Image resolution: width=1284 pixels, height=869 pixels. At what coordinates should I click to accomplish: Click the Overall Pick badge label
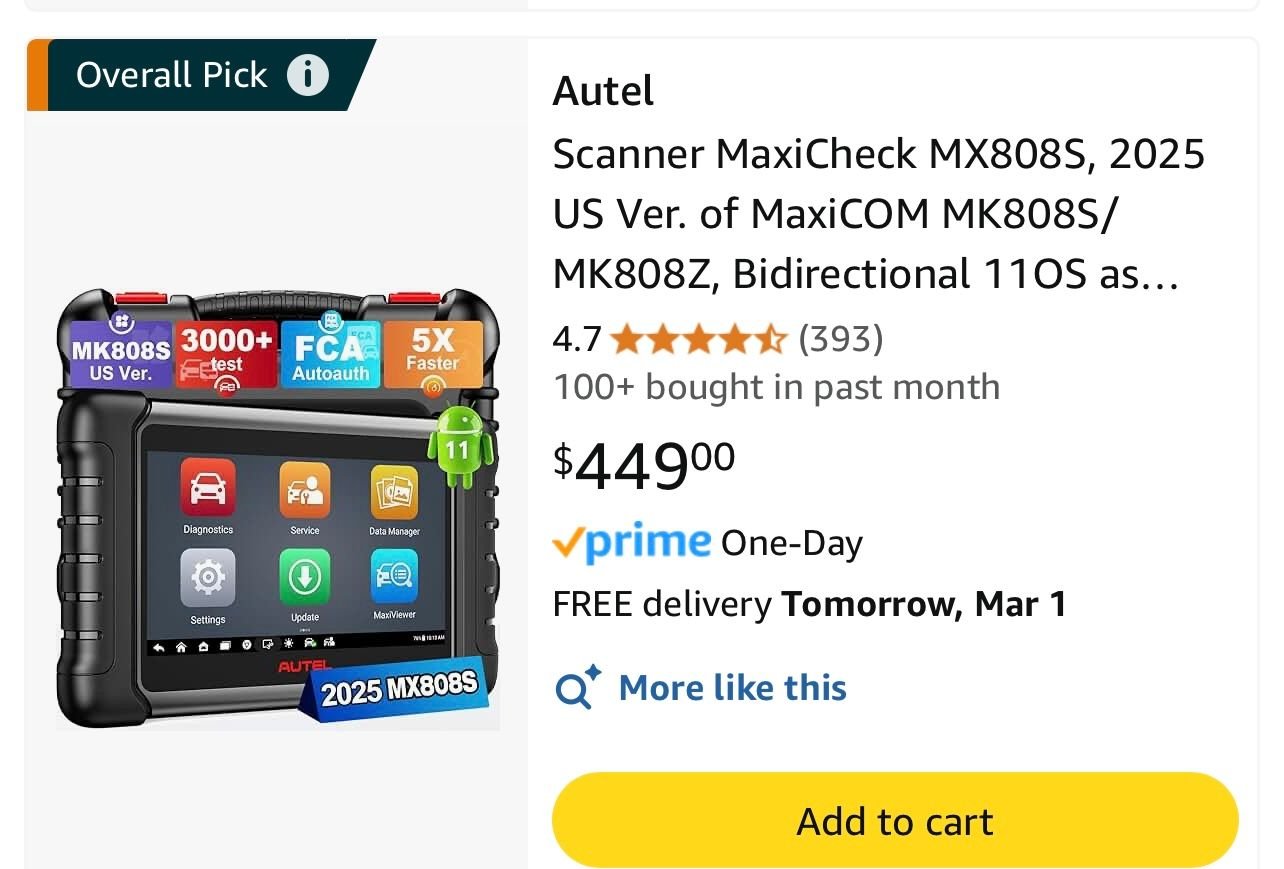[172, 75]
